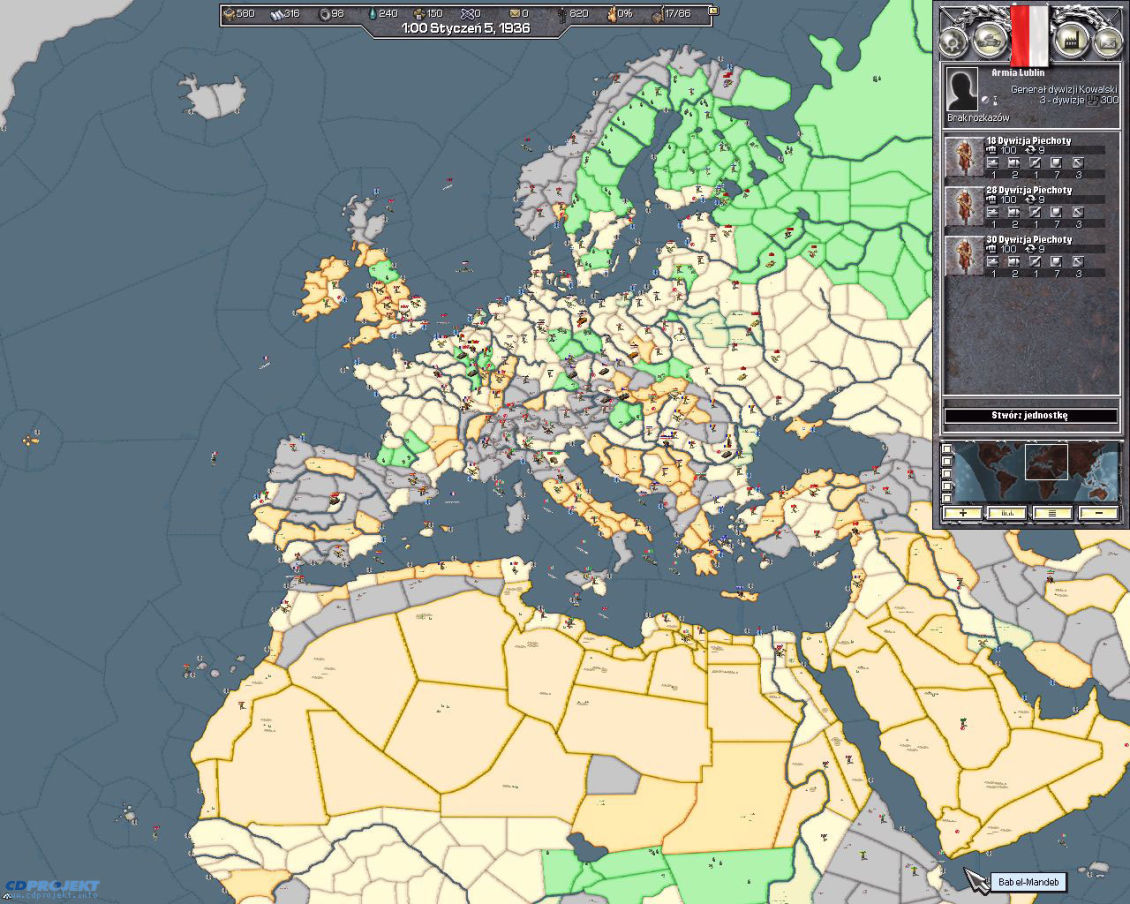This screenshot has height=904, width=1130.
Task: Click the Armia Lublin army name
Action: click(x=1018, y=73)
